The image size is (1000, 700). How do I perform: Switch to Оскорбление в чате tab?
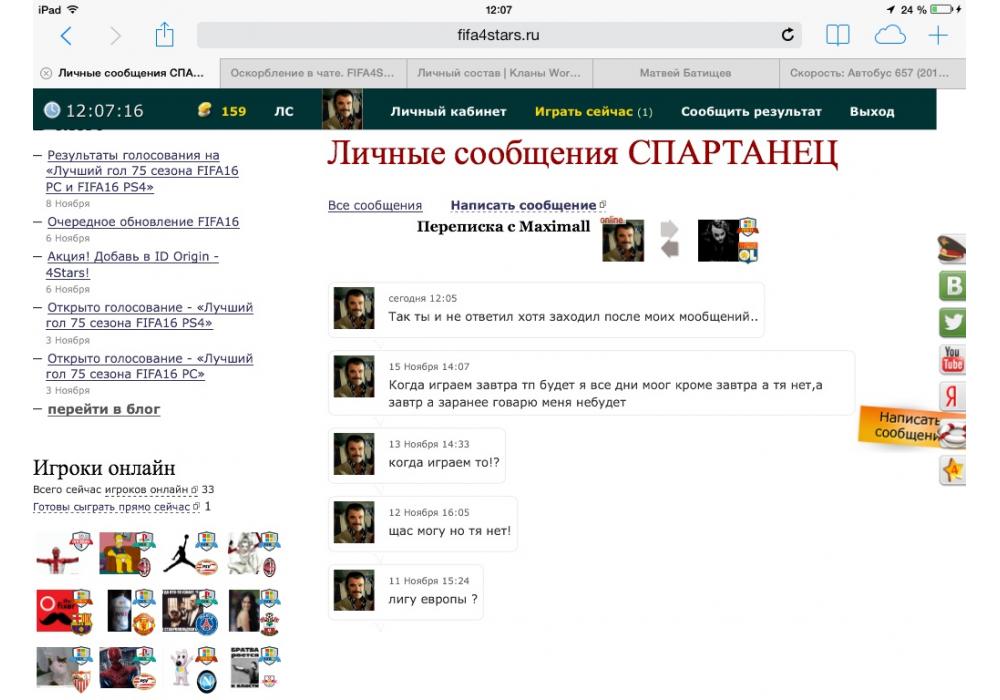(x=312, y=73)
